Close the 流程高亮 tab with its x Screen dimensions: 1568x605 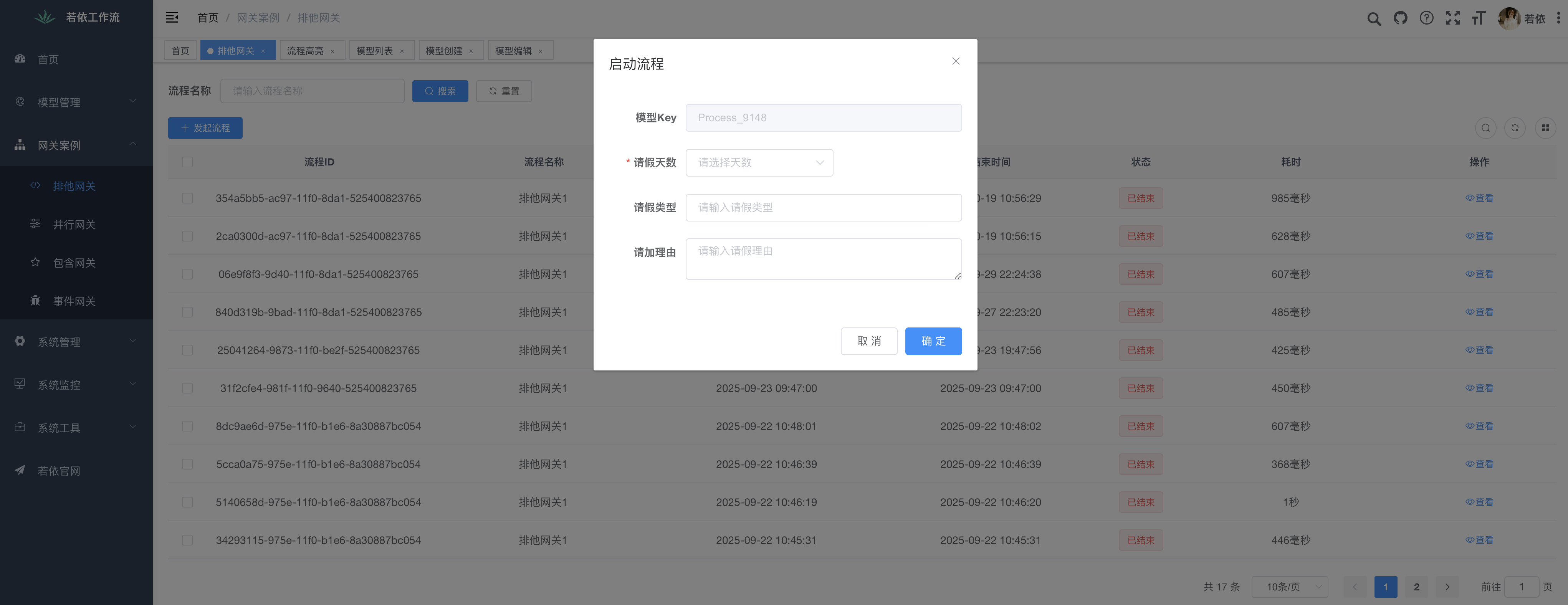(332, 51)
